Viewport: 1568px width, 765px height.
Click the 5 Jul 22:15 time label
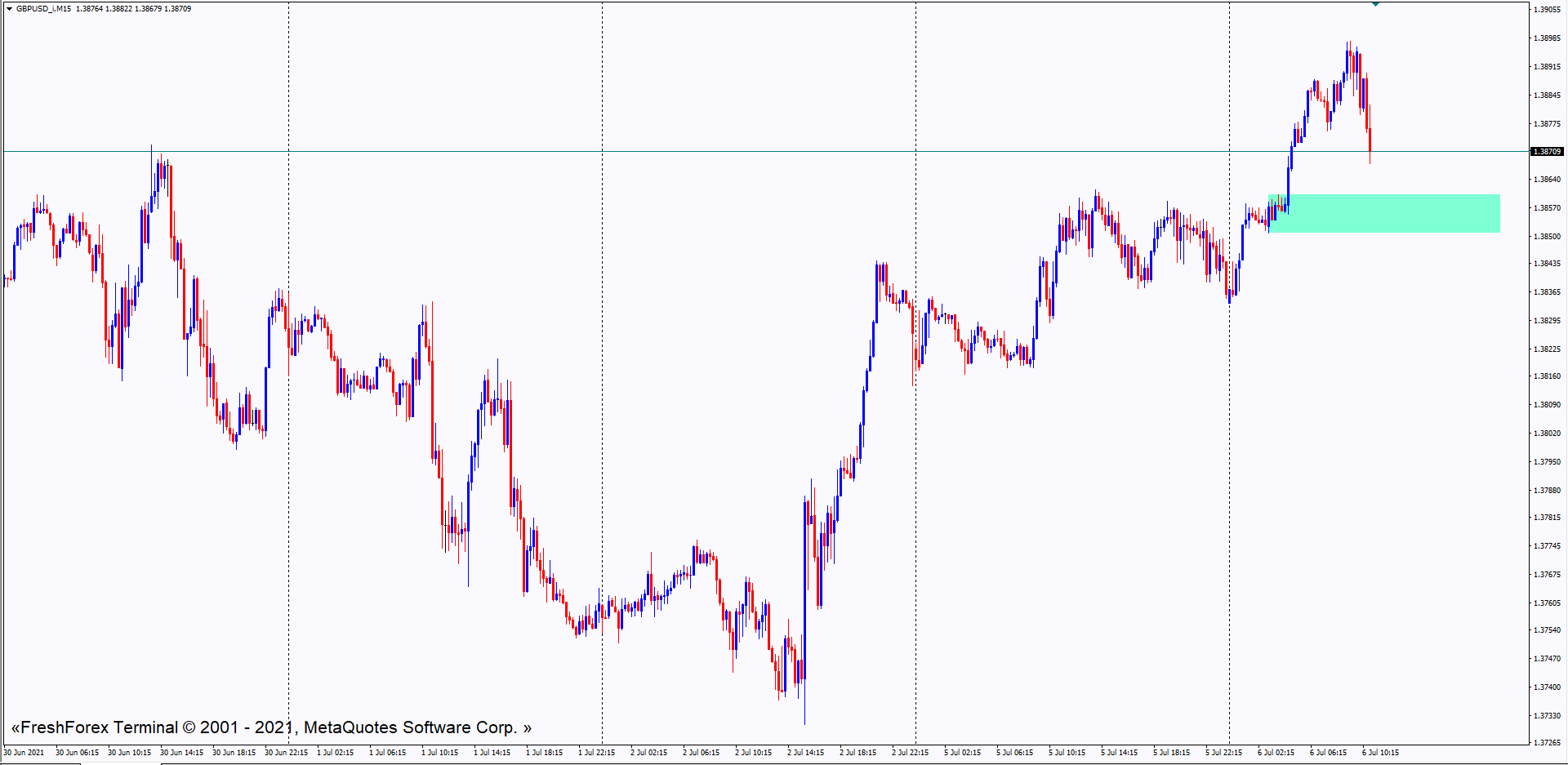coord(1223,753)
